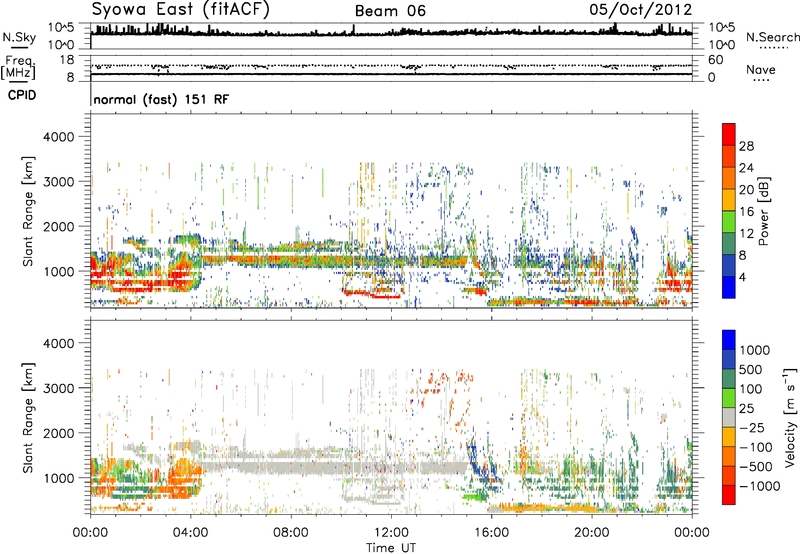Click the "20" tick on Power colorbar

pyautogui.click(x=746, y=190)
